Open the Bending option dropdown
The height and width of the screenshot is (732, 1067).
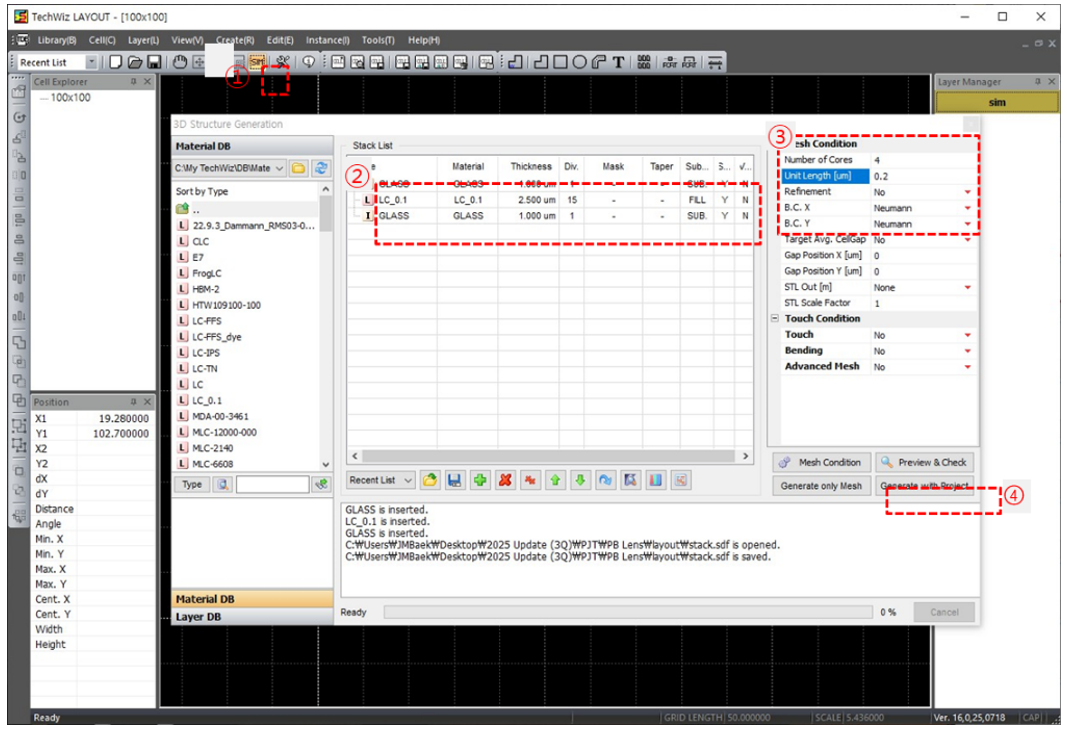[x=967, y=351]
